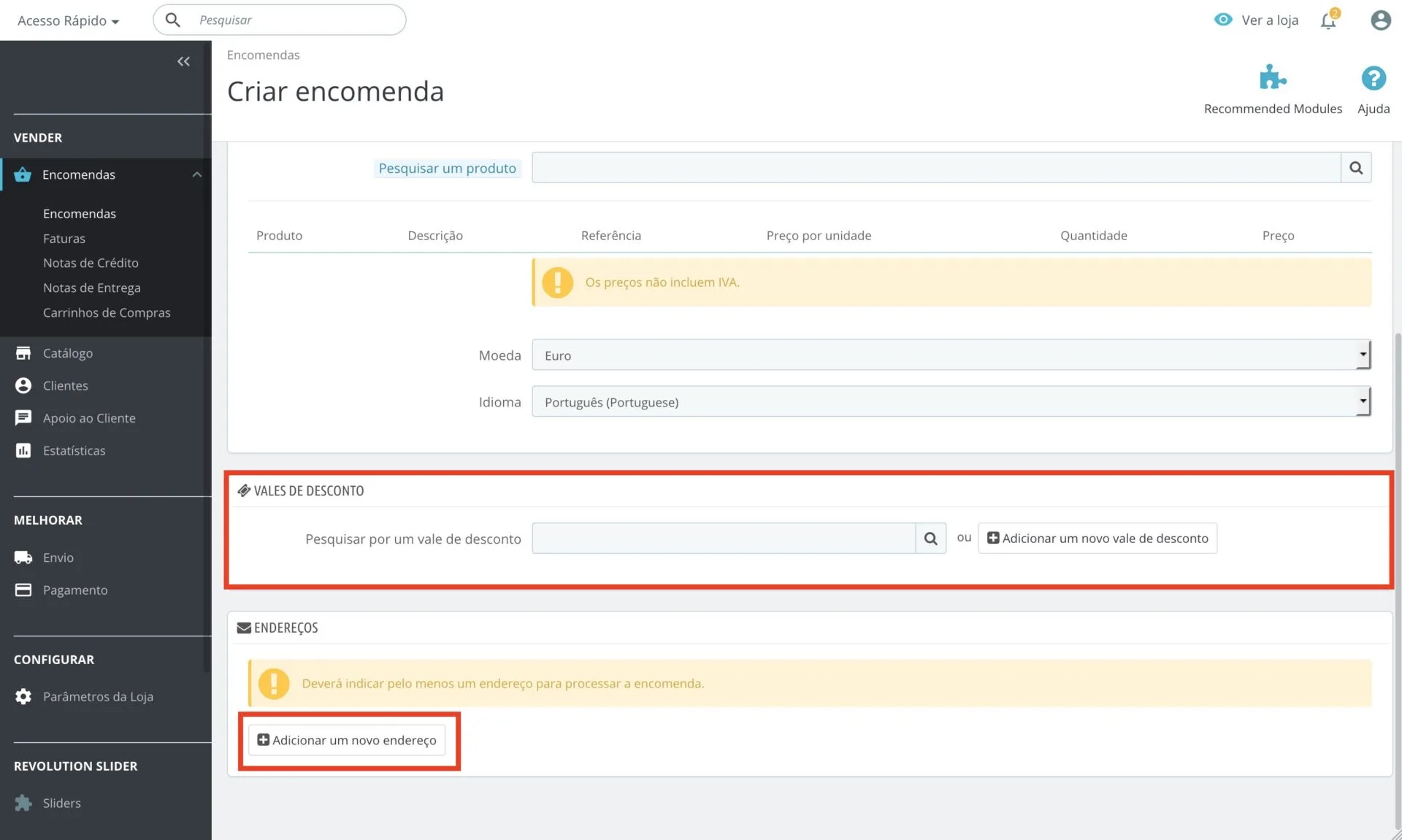The width and height of the screenshot is (1402, 840).
Task: Click the product search magnifier button
Action: pyautogui.click(x=1356, y=168)
